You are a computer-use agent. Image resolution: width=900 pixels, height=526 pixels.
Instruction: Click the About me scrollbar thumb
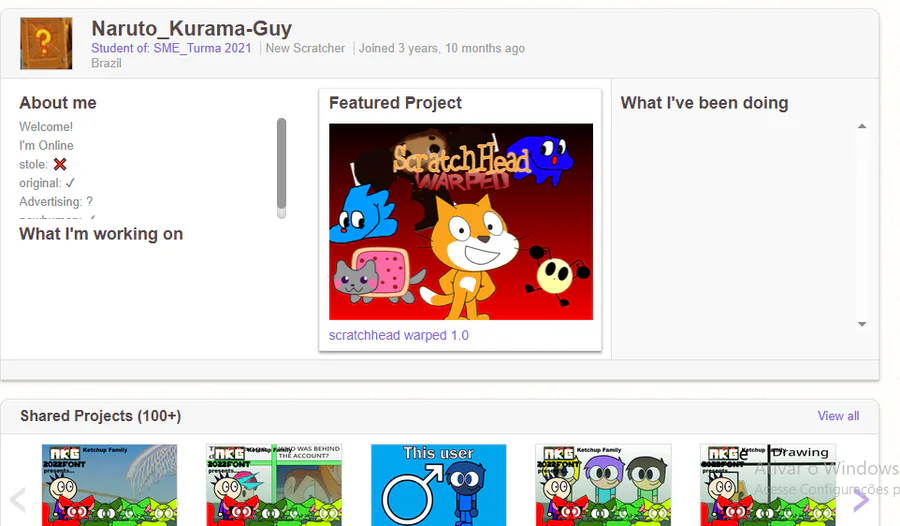(281, 168)
